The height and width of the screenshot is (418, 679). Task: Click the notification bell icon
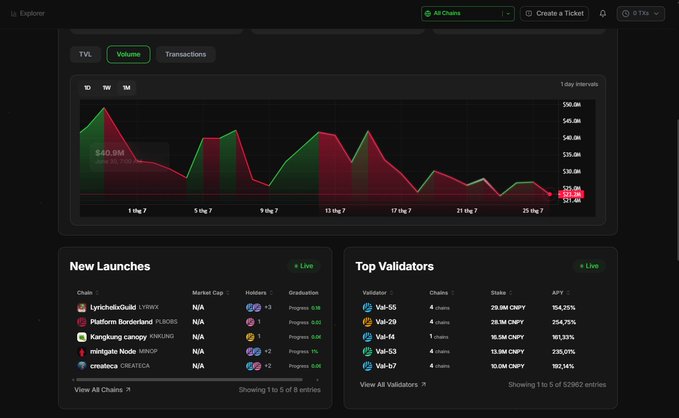[x=603, y=13]
